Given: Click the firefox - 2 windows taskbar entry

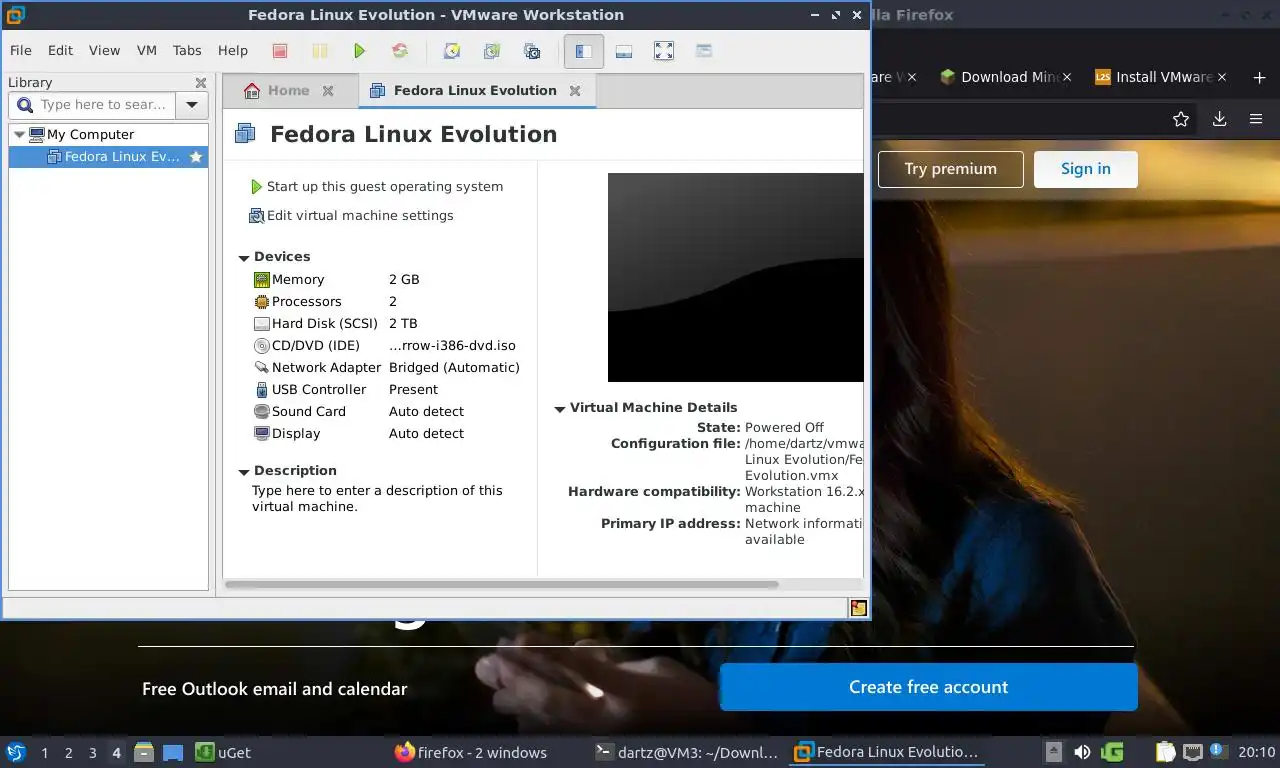Looking at the screenshot, I should (x=471, y=752).
